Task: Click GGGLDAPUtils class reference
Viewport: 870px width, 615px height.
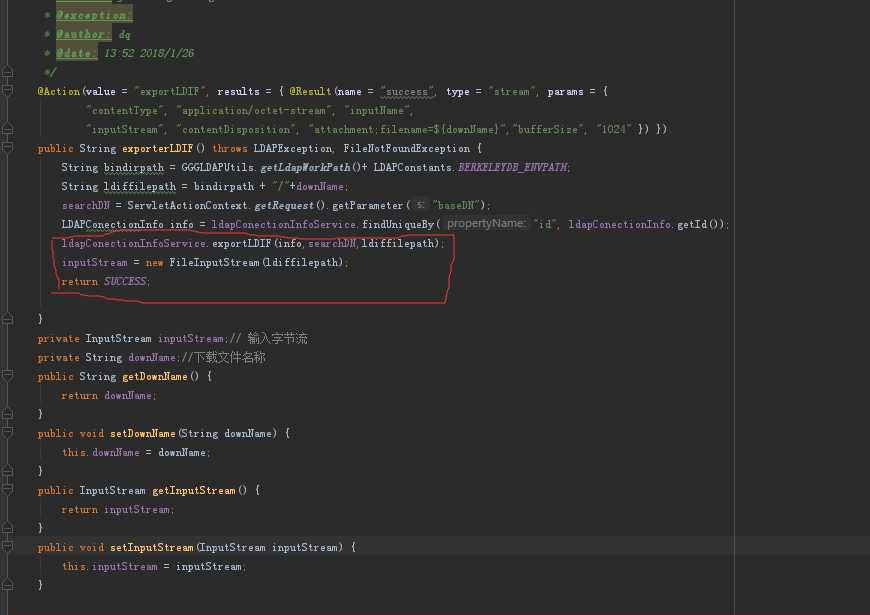Action: pos(218,167)
